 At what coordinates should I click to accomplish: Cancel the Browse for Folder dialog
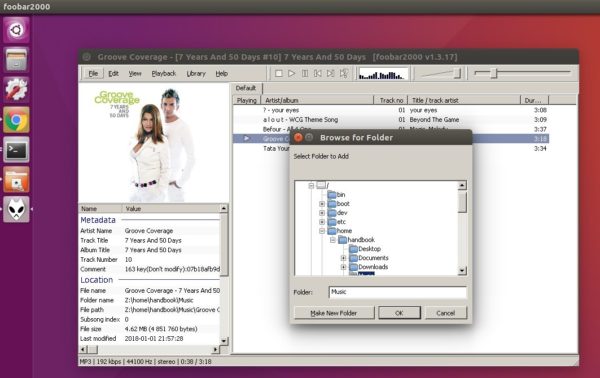tap(446, 313)
